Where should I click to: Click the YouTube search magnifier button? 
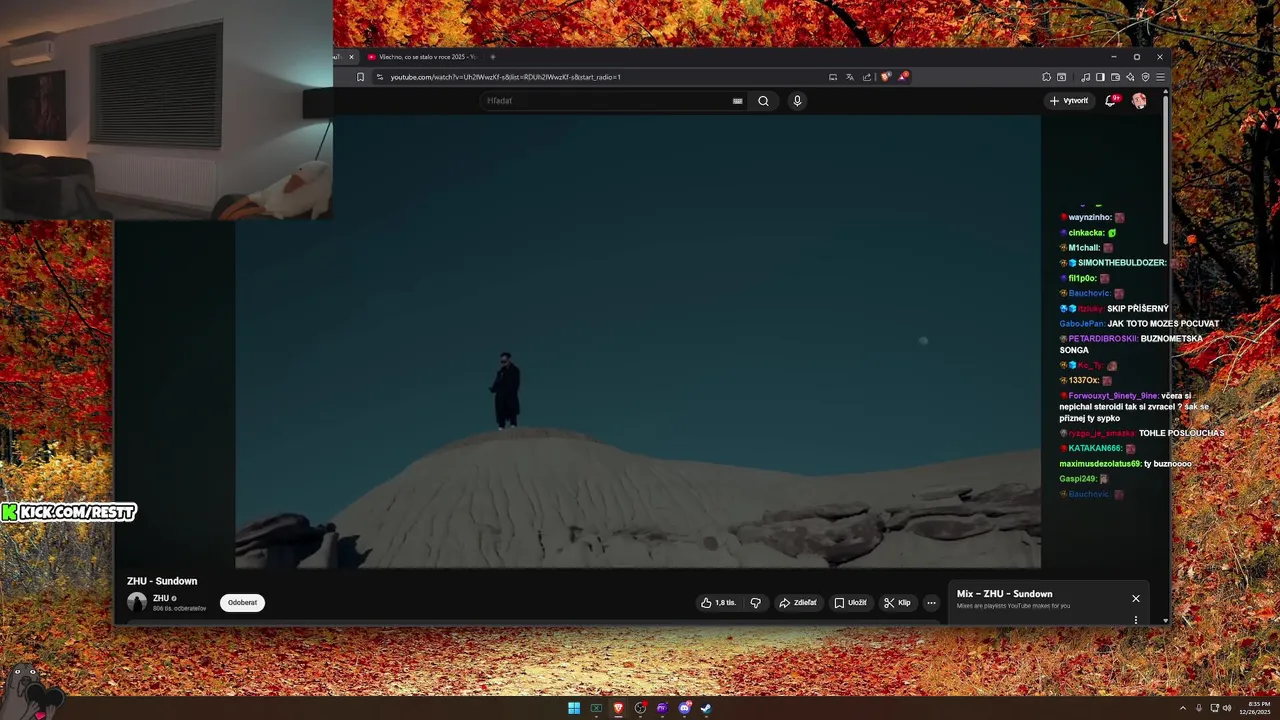763,101
